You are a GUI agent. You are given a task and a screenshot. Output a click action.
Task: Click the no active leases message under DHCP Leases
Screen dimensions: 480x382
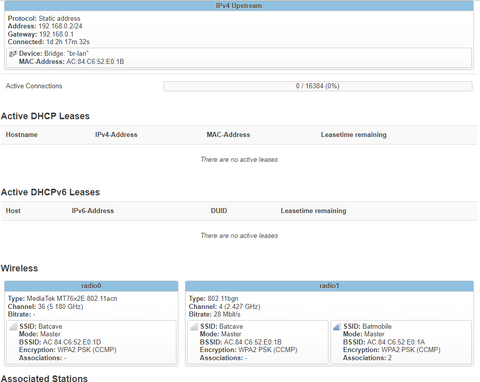tap(239, 160)
